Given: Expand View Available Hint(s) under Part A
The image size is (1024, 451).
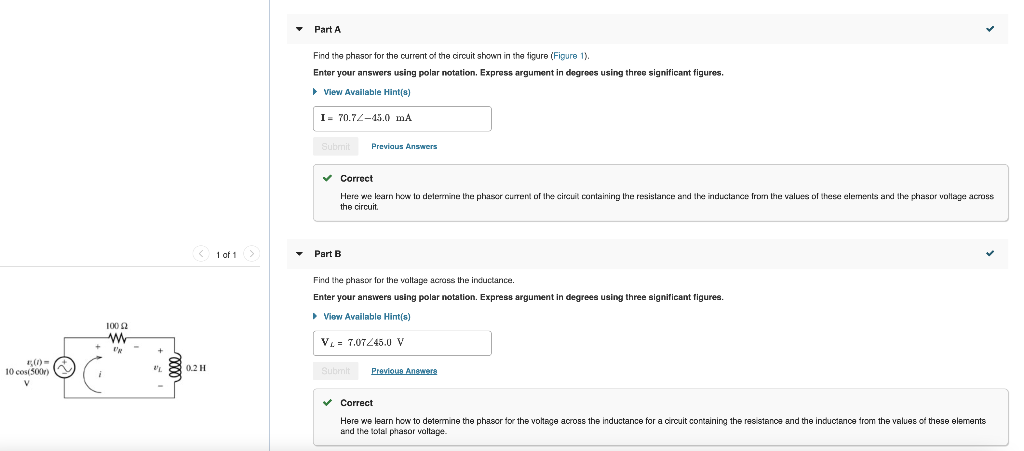Looking at the screenshot, I should click(x=366, y=92).
